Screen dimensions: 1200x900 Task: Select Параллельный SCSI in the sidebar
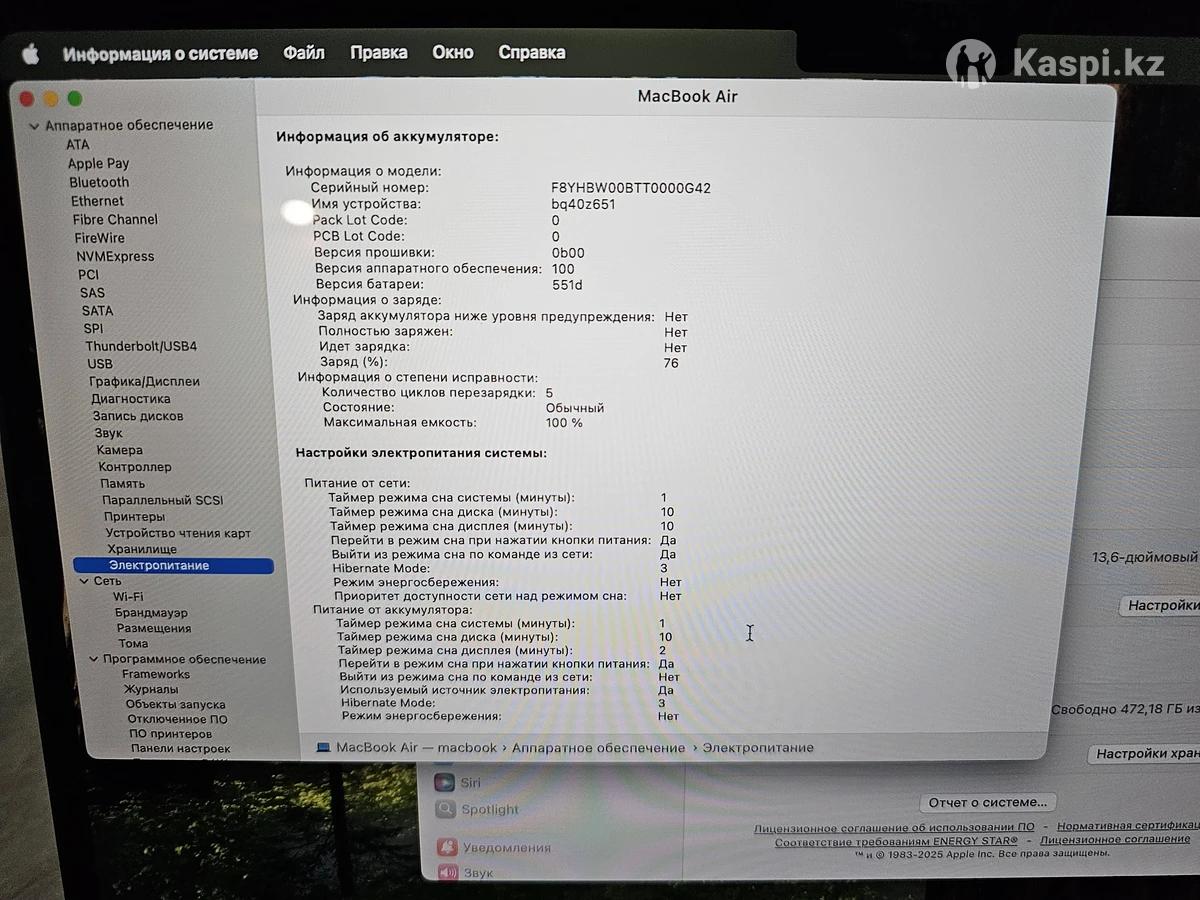[x=162, y=500]
